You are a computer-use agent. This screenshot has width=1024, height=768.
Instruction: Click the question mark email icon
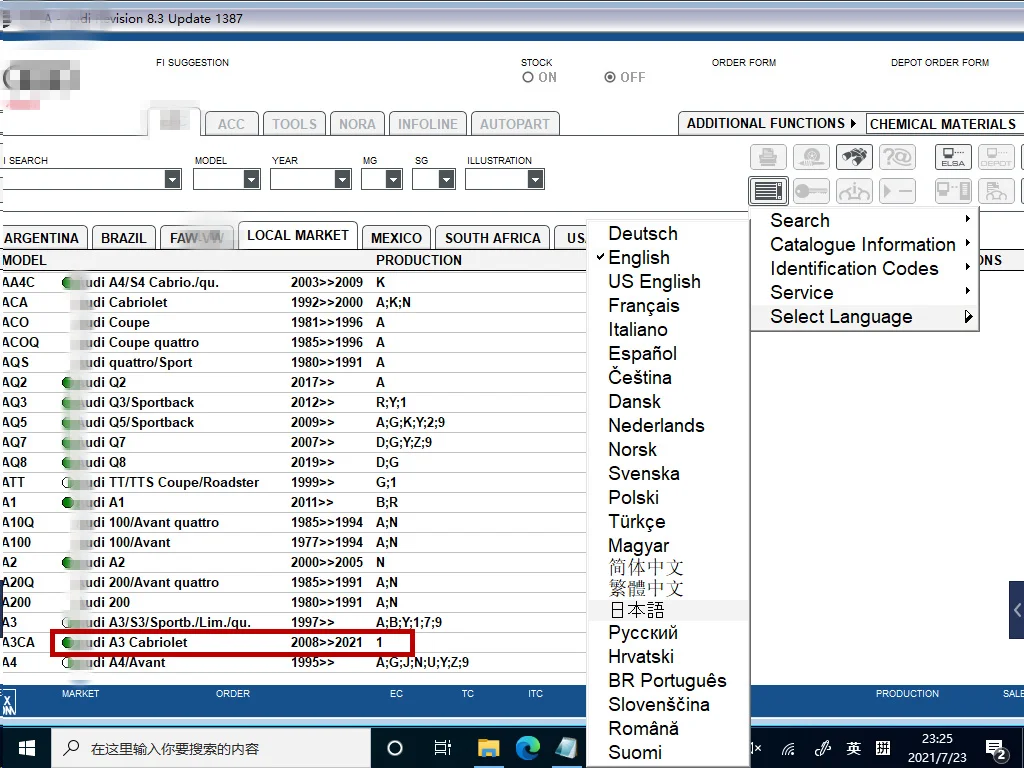pyautogui.click(x=897, y=157)
